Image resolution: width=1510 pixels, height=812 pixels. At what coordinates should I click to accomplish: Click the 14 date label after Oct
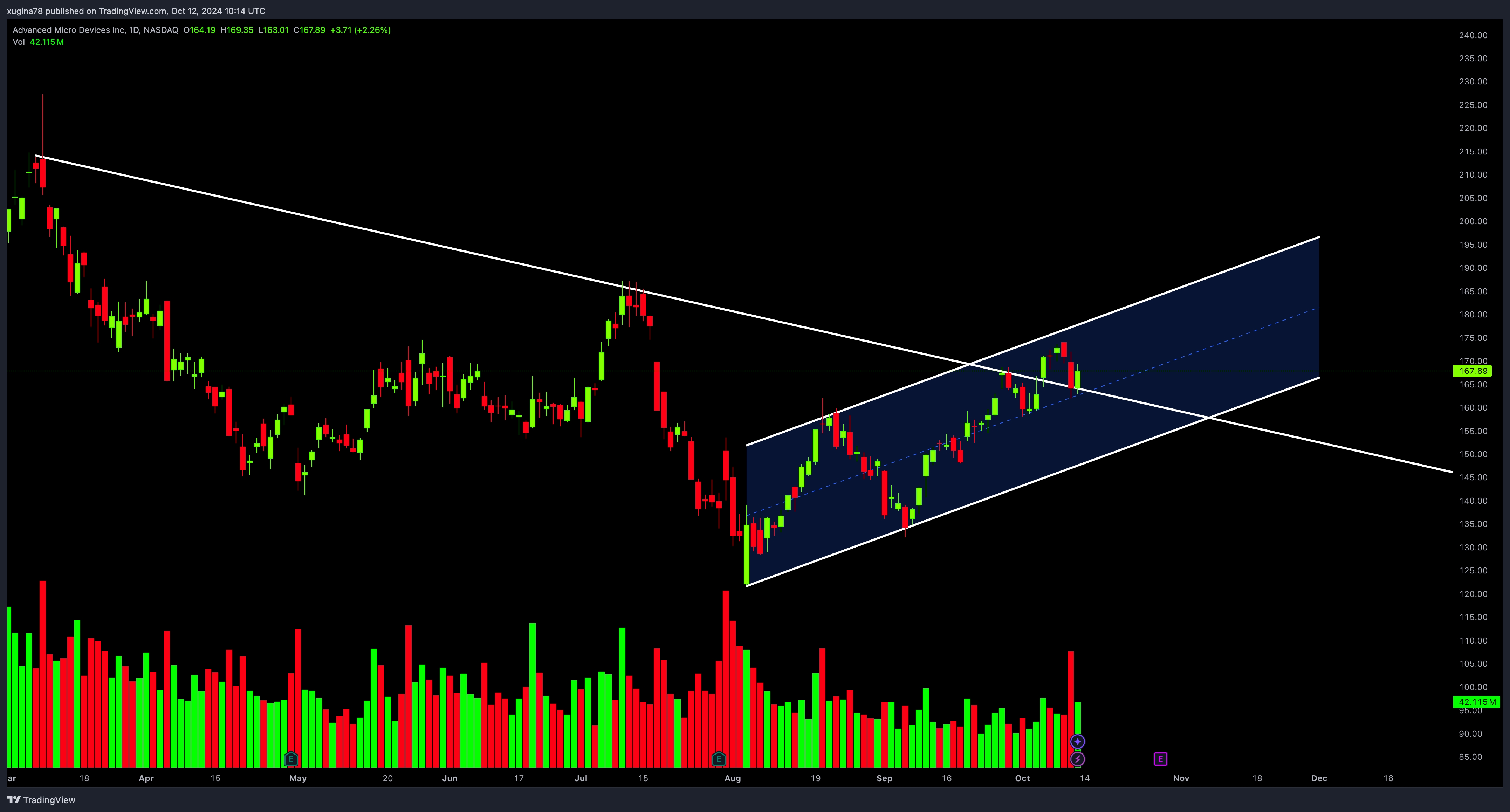coord(1085,779)
